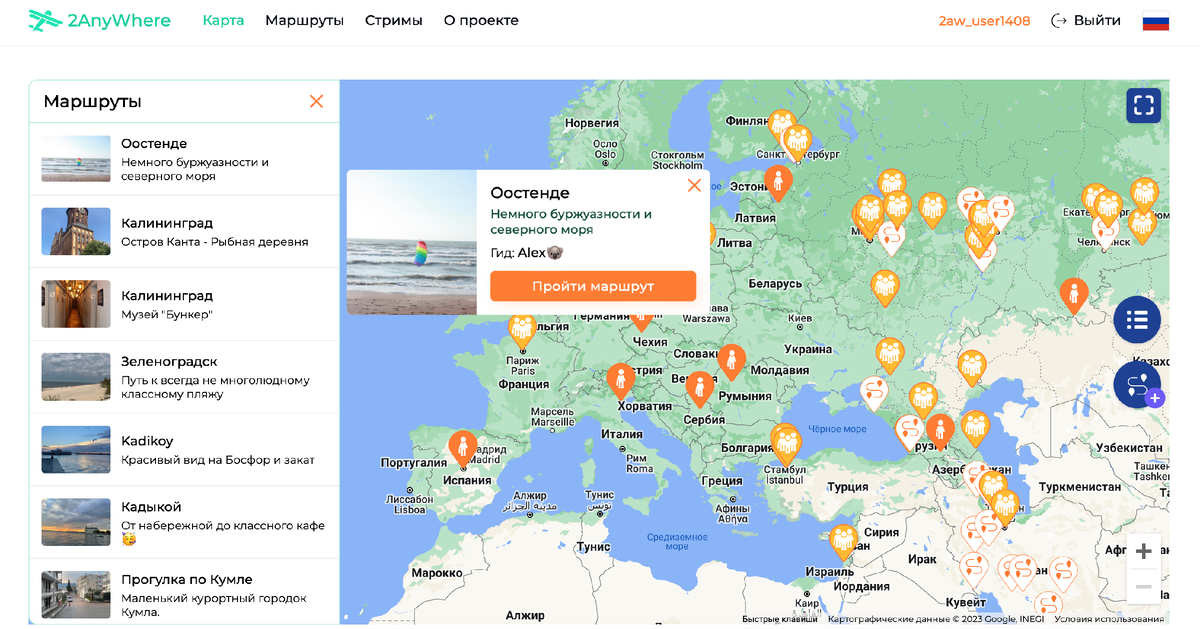Screen dimensions: 1200x629
Task: Click the group marker near Санкт-Петербург
Action: click(797, 142)
